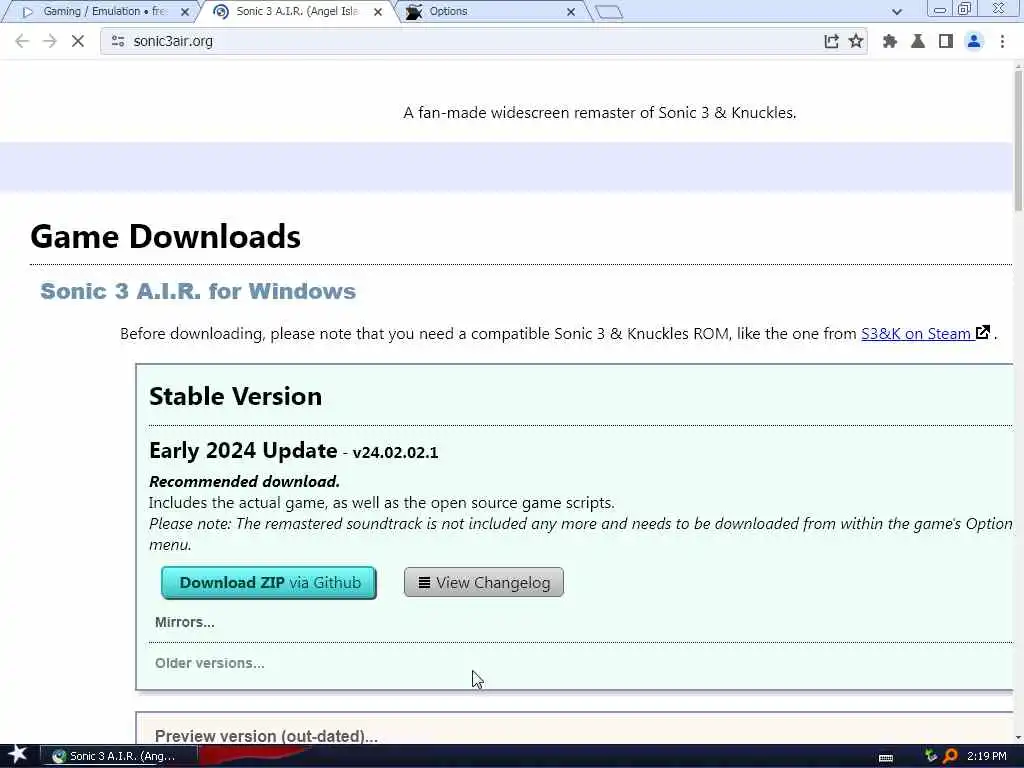Open a new browser tab
1024x768 pixels.
click(609, 12)
